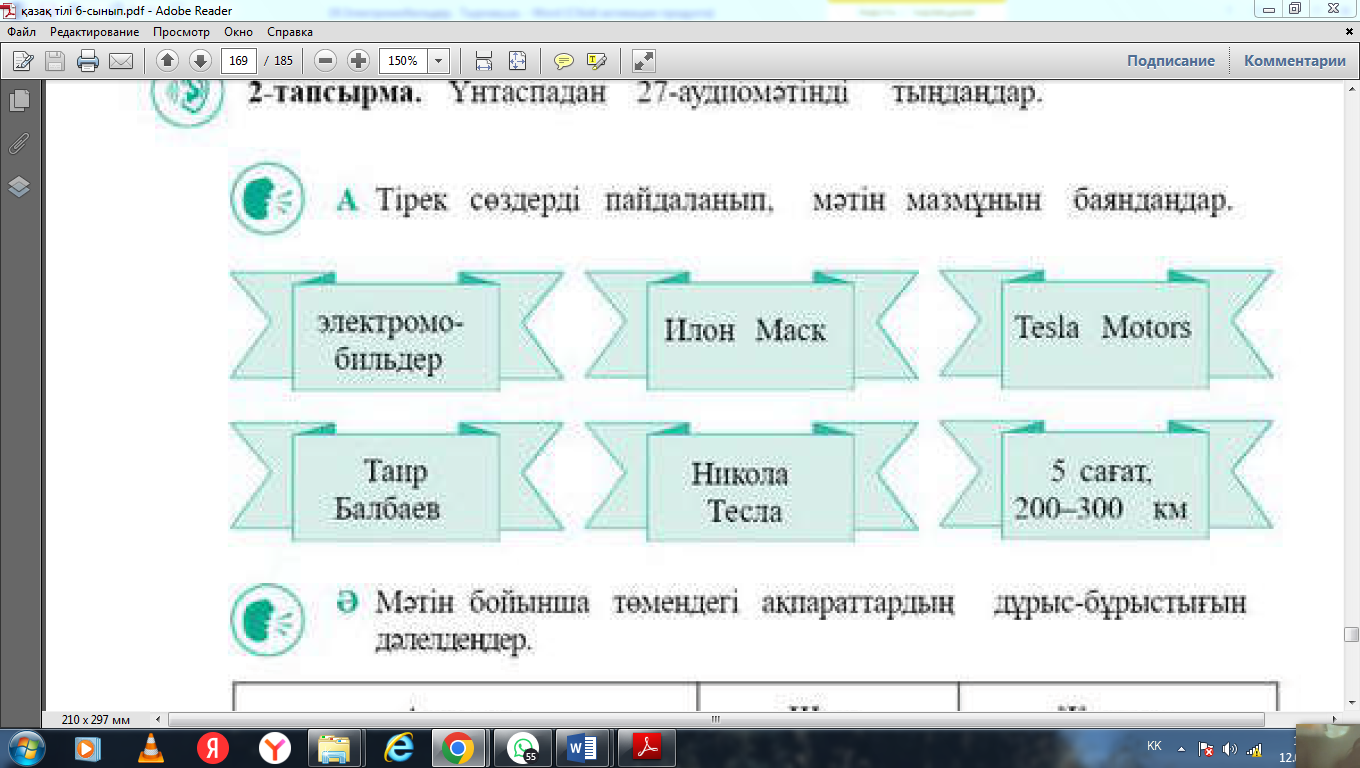Open the Файл menu
Viewport: 1360px width, 768px height.
pos(21,32)
